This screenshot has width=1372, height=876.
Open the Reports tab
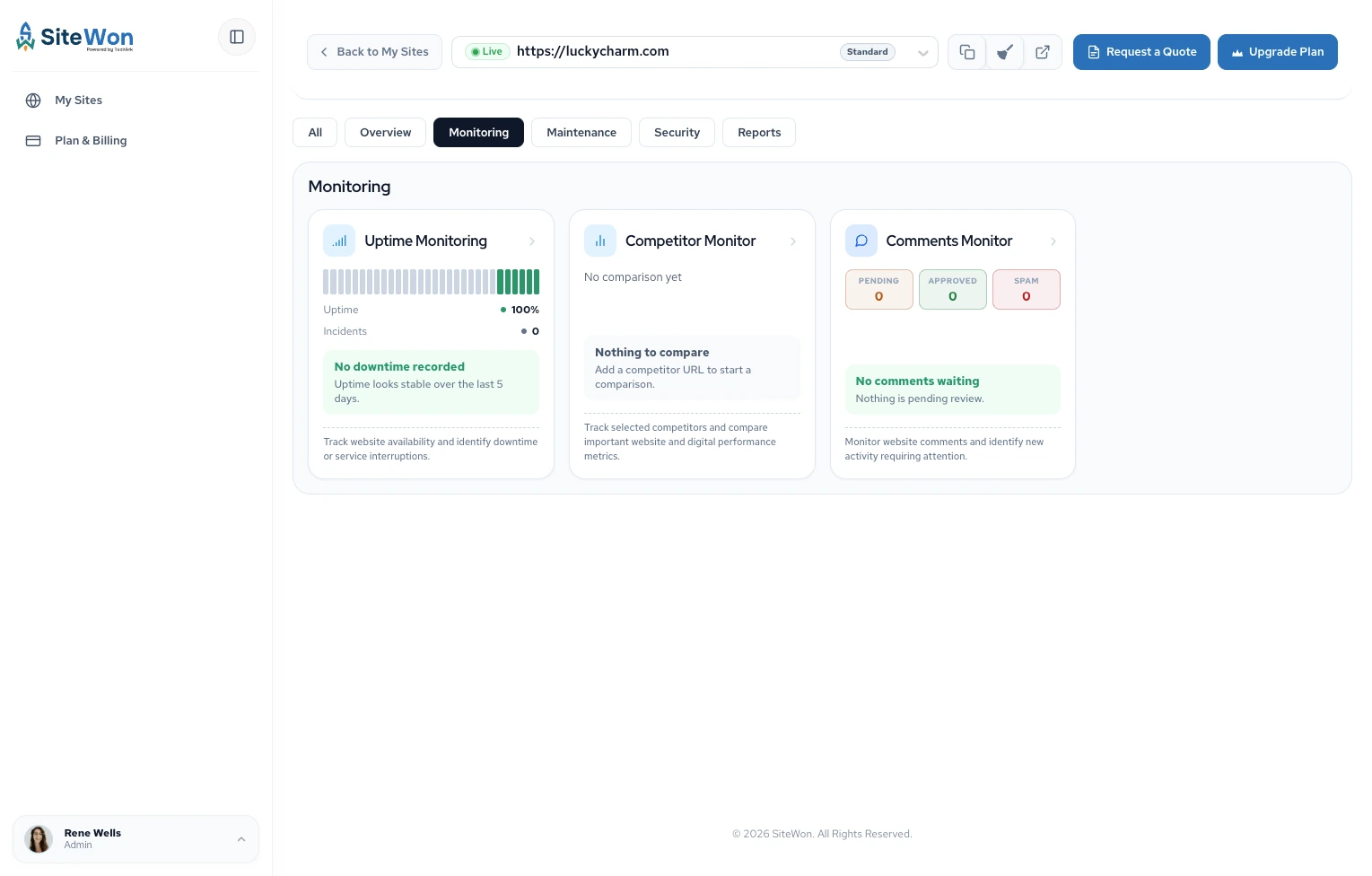coord(759,133)
